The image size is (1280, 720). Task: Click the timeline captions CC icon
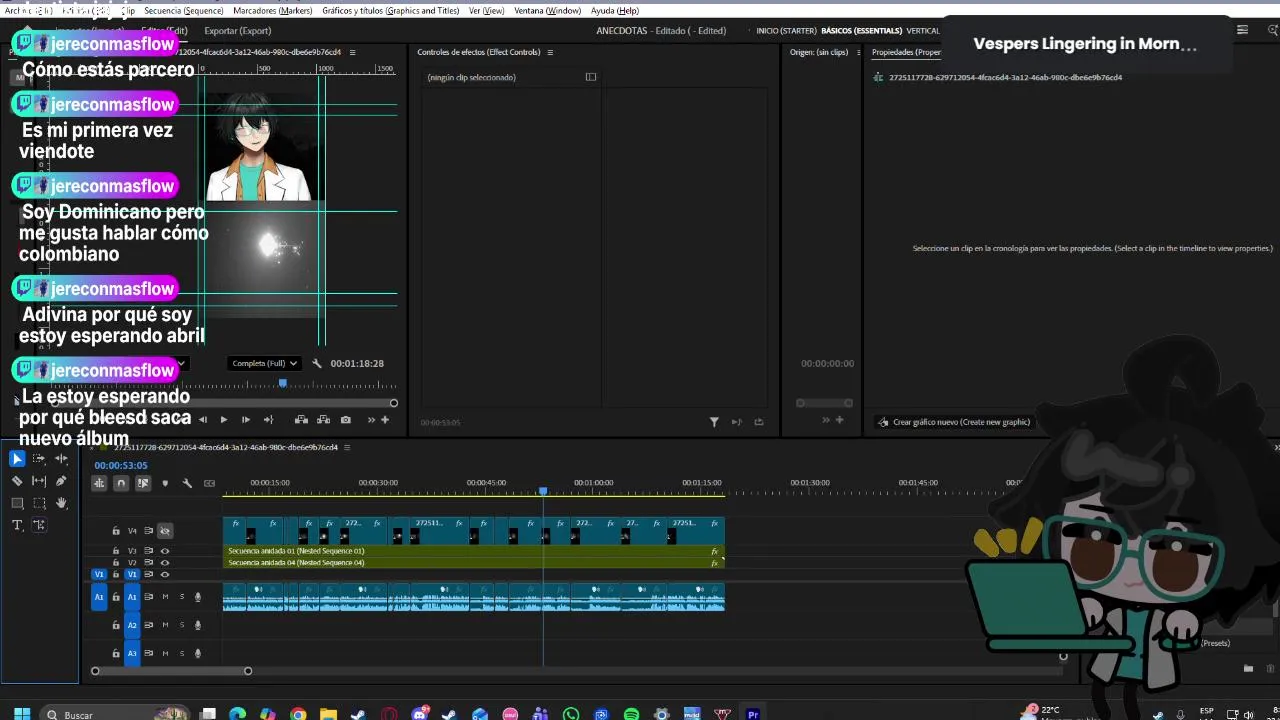(x=209, y=483)
